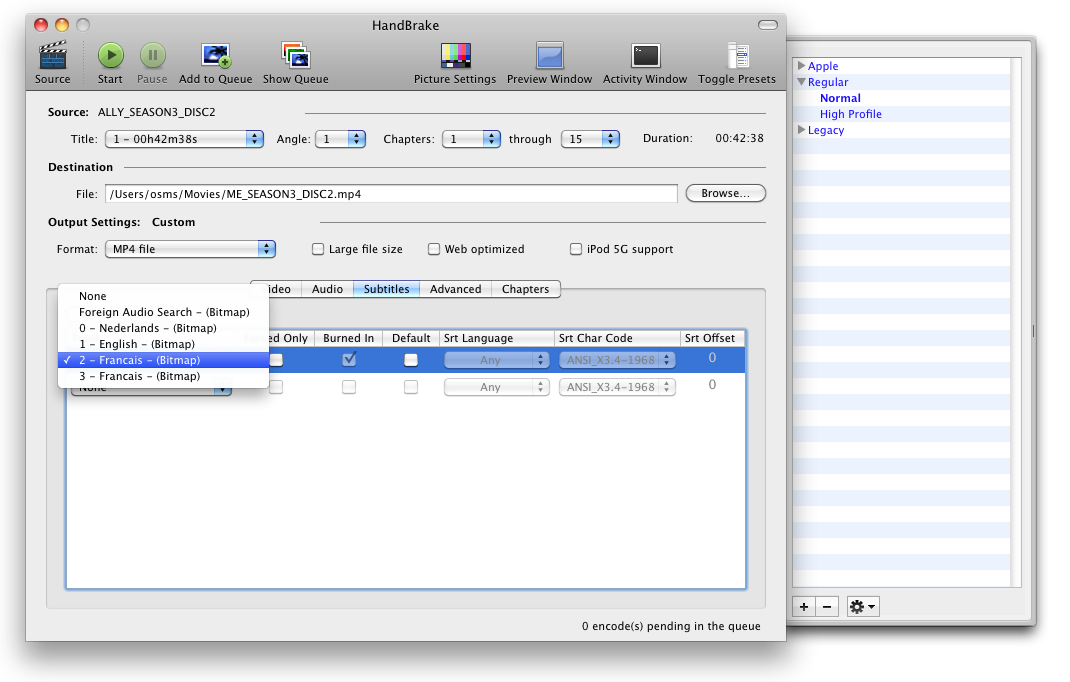The height and width of the screenshot is (682, 1070).
Task: Choose 2 - Francais (Bitmap) subtitle
Action: coord(163,360)
